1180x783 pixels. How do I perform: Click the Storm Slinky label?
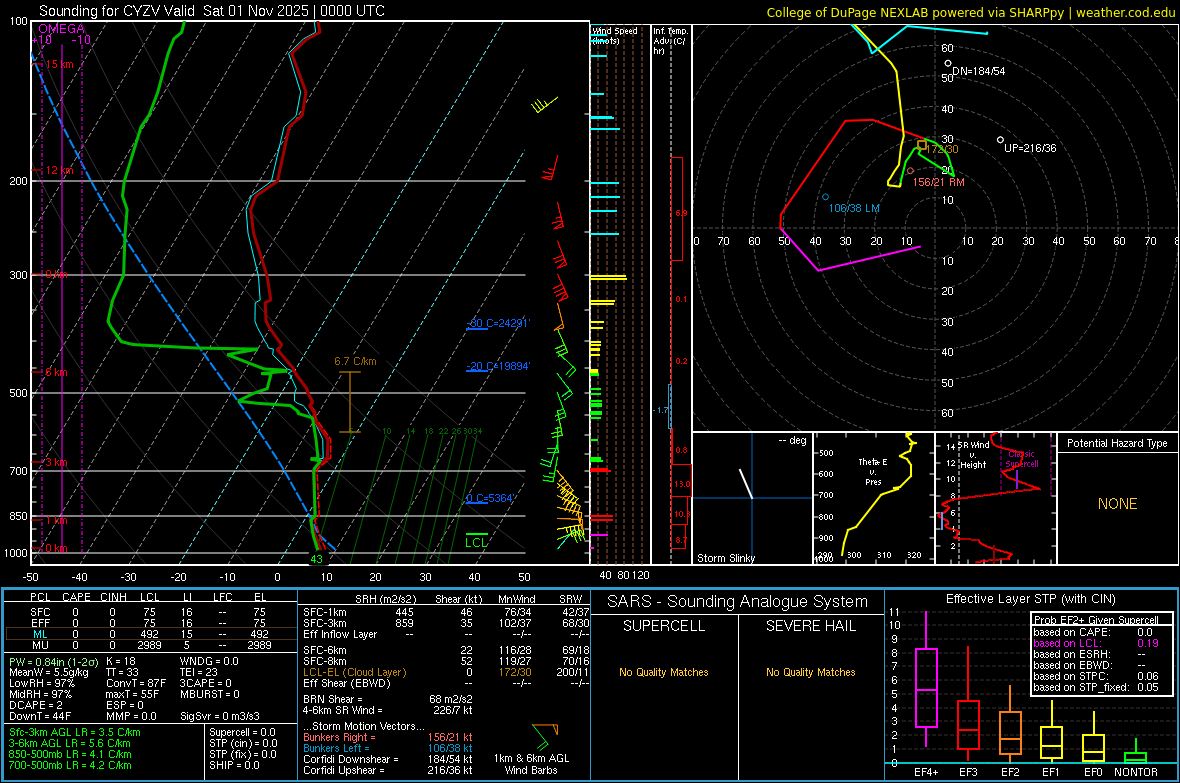point(725,558)
